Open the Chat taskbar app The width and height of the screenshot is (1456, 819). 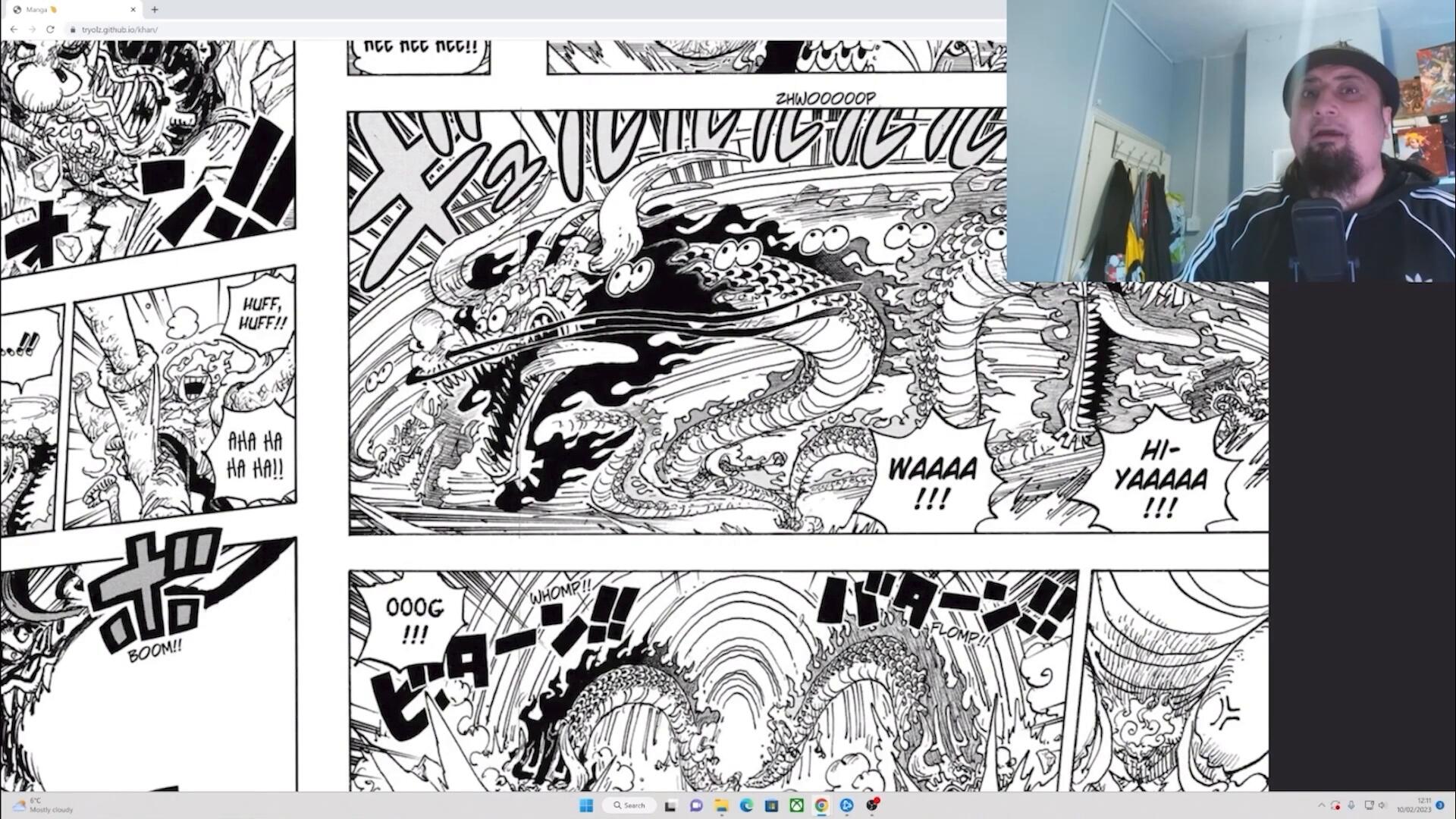(695, 805)
